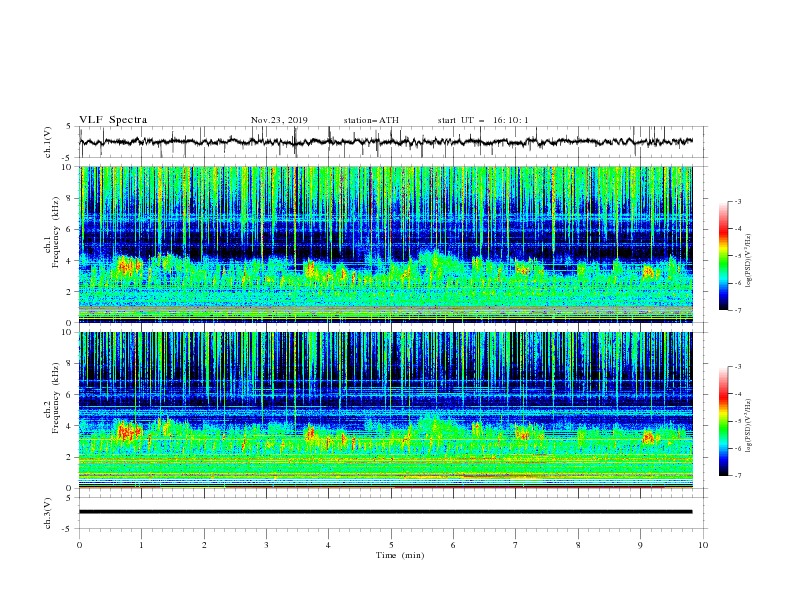Click the ch.2 red burst near 9.1 min
This screenshot has width=792, height=612.
point(648,437)
